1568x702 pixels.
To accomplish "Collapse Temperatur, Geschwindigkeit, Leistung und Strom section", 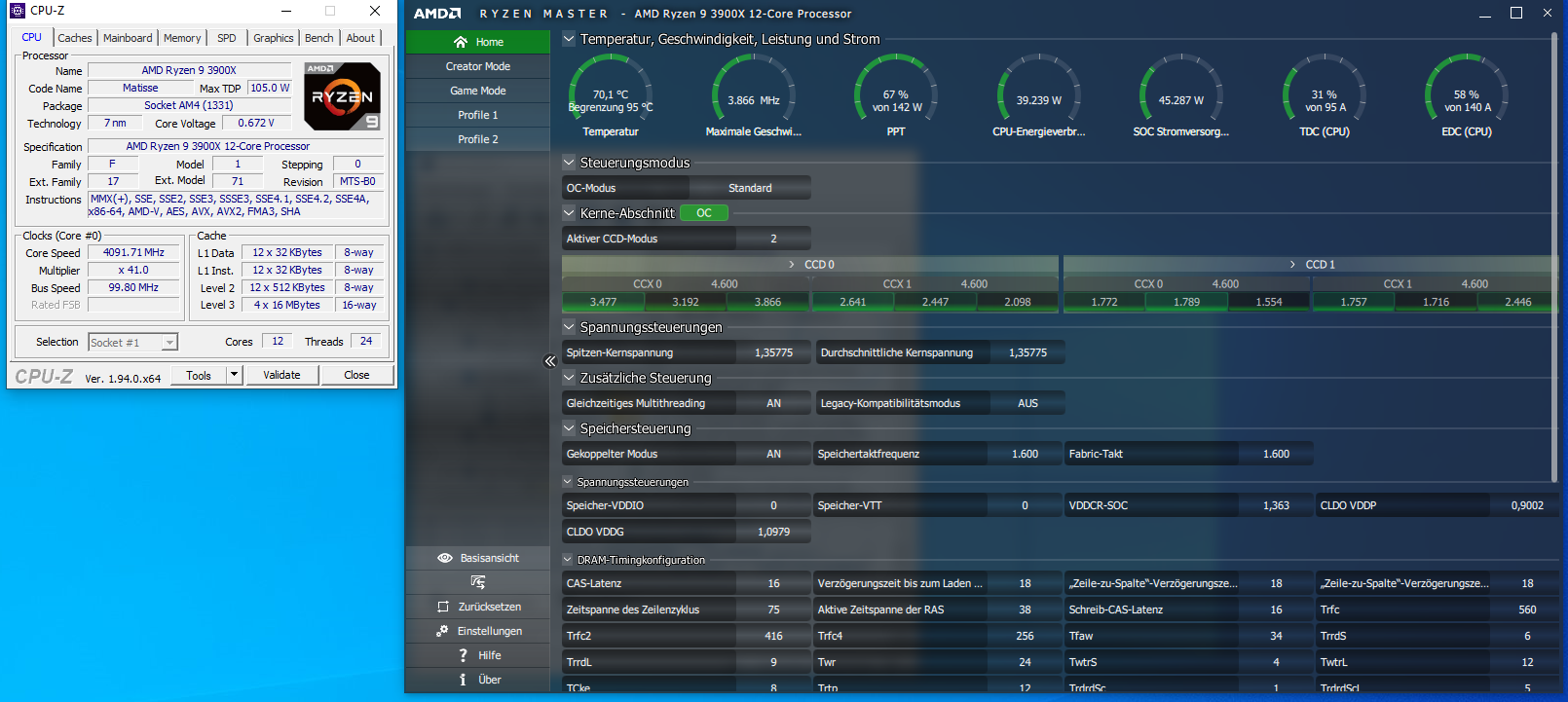I will (569, 39).
